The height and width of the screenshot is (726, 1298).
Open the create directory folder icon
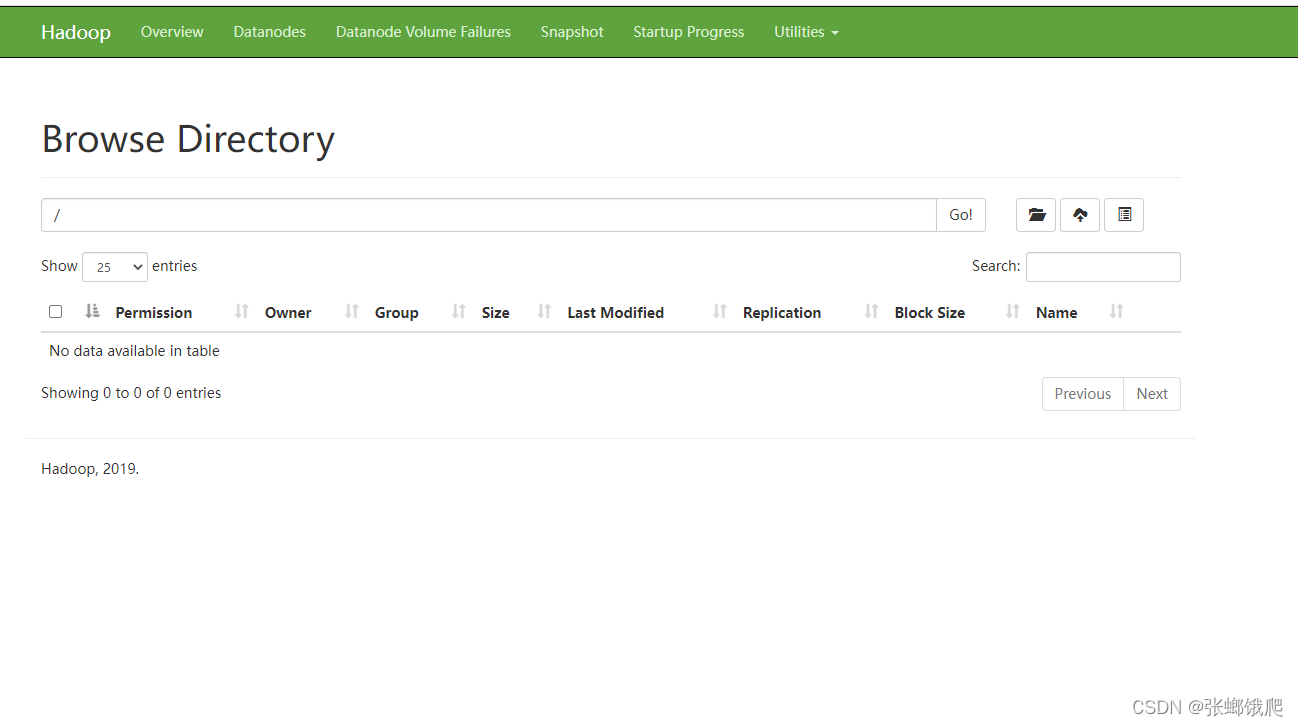1036,215
